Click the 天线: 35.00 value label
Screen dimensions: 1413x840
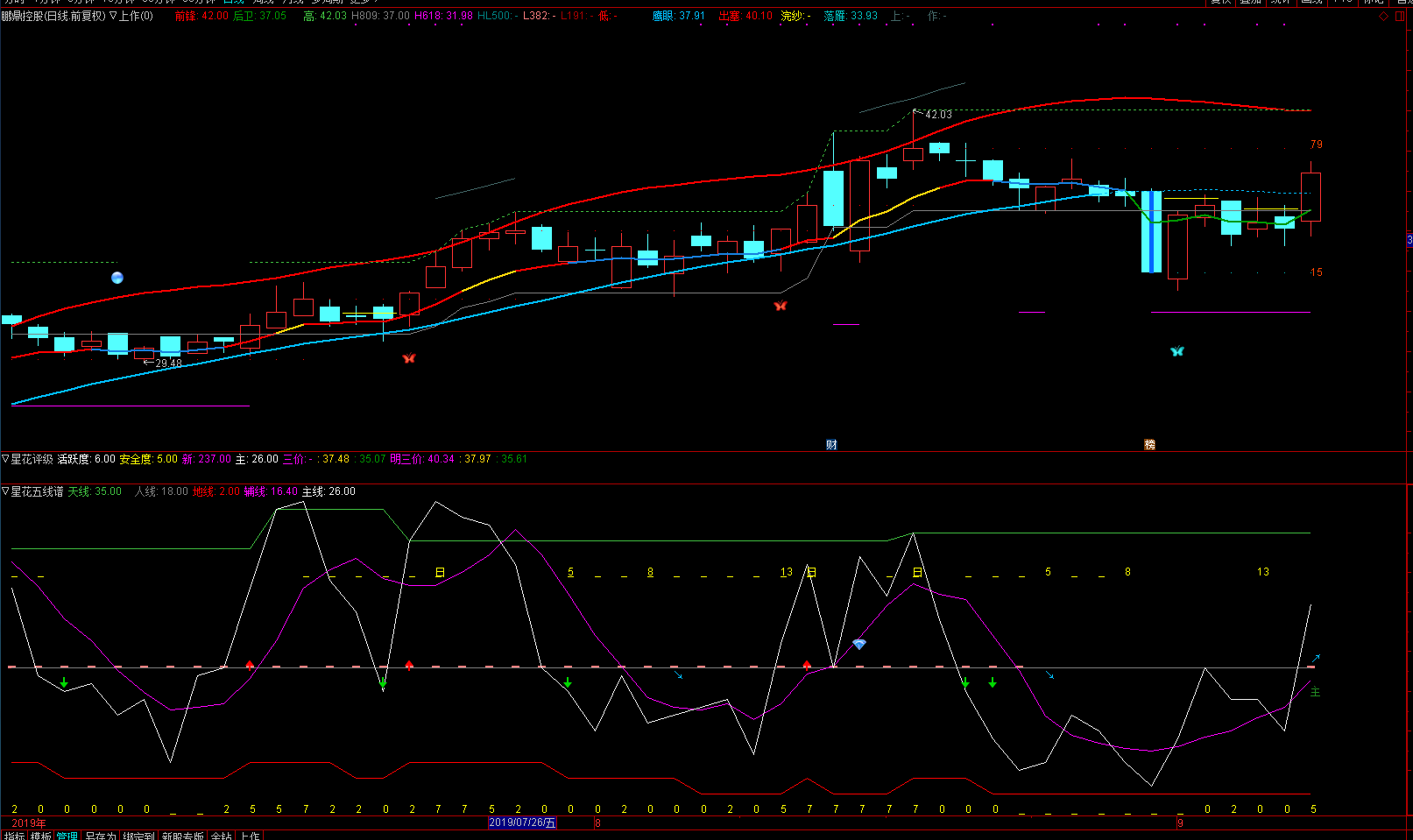[x=95, y=491]
